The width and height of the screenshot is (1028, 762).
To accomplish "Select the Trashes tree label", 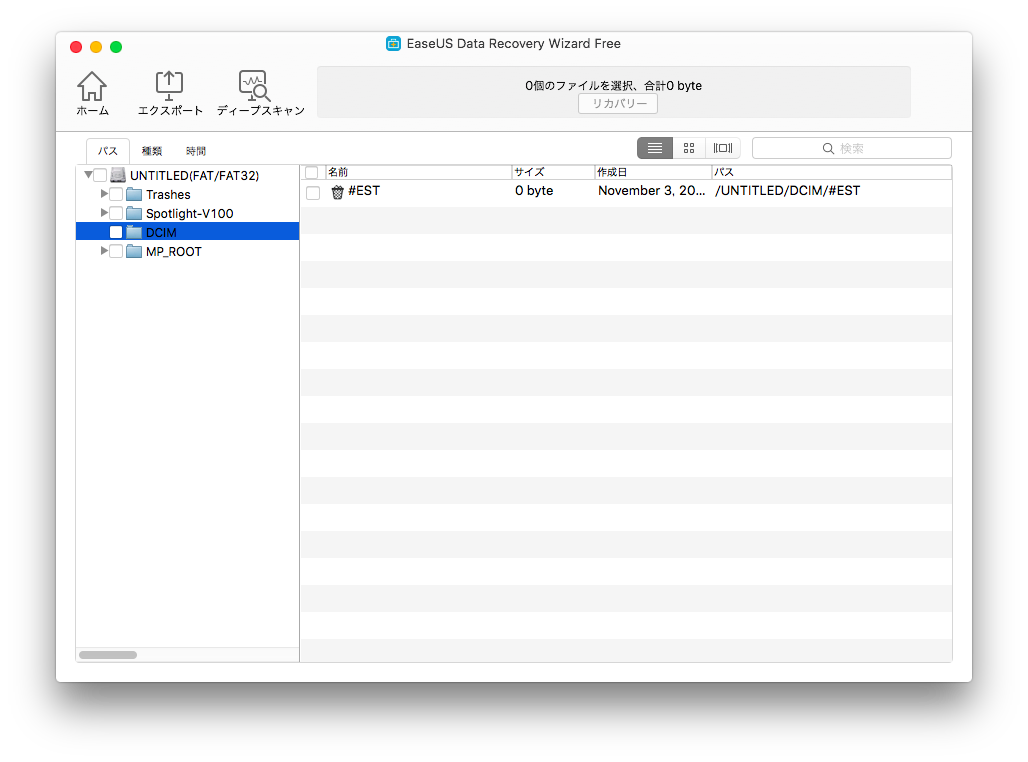I will point(168,195).
